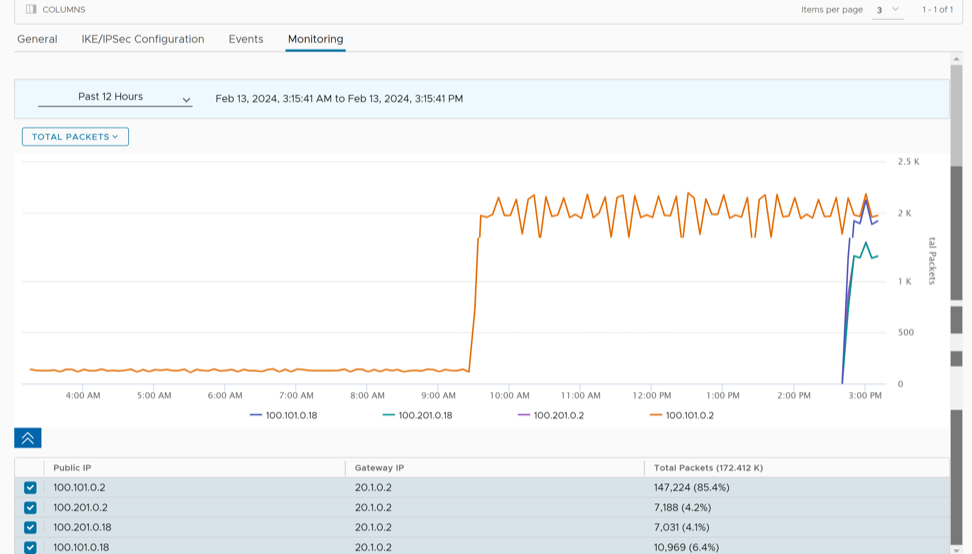Screen dimensions: 972x554
Task: Switch to the Events tab
Action: pos(246,39)
